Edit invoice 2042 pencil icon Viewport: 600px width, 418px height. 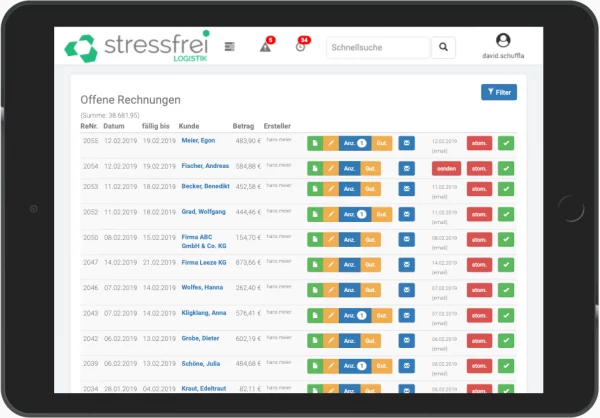(x=331, y=341)
